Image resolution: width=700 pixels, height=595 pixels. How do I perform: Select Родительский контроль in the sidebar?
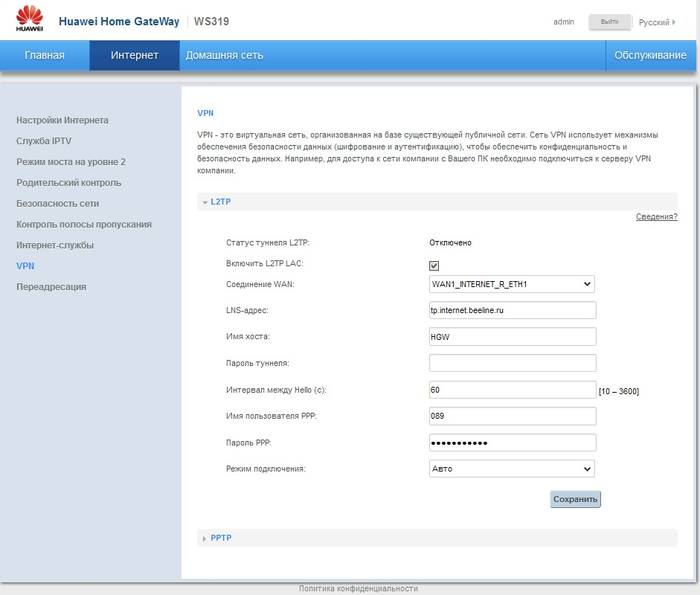[x=68, y=183]
